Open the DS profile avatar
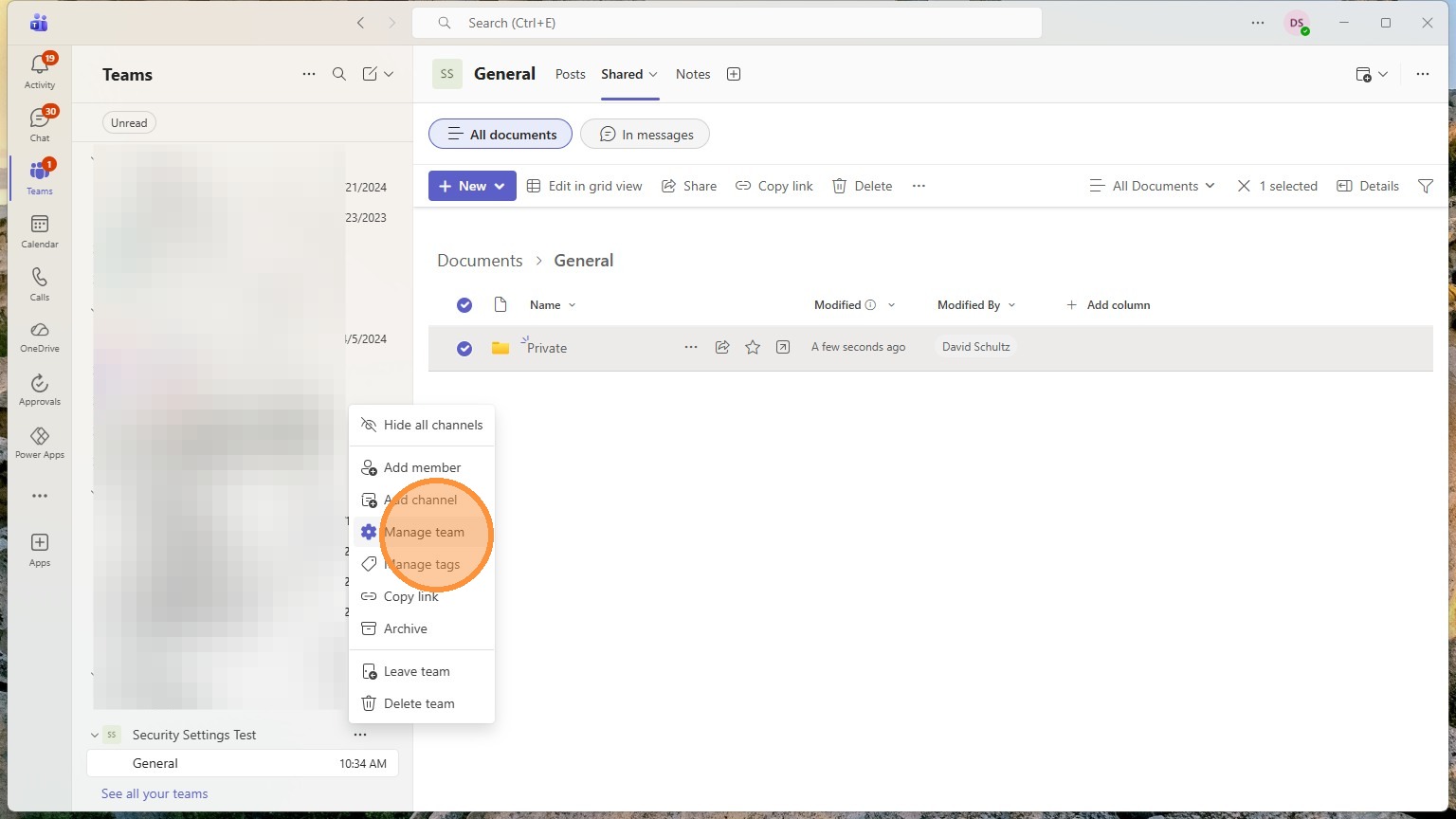1456x819 pixels. click(1297, 23)
